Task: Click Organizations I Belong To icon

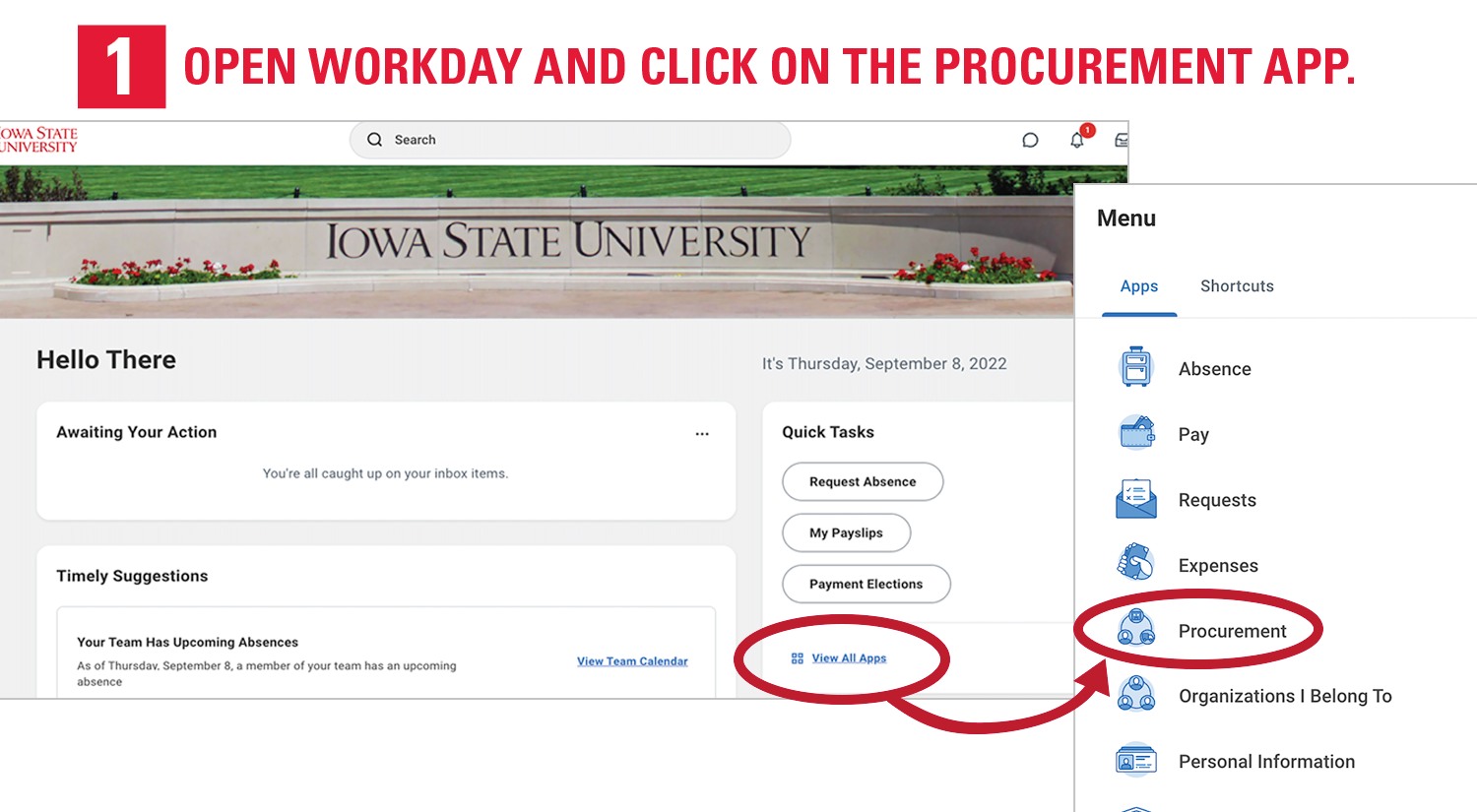Action: point(1136,694)
